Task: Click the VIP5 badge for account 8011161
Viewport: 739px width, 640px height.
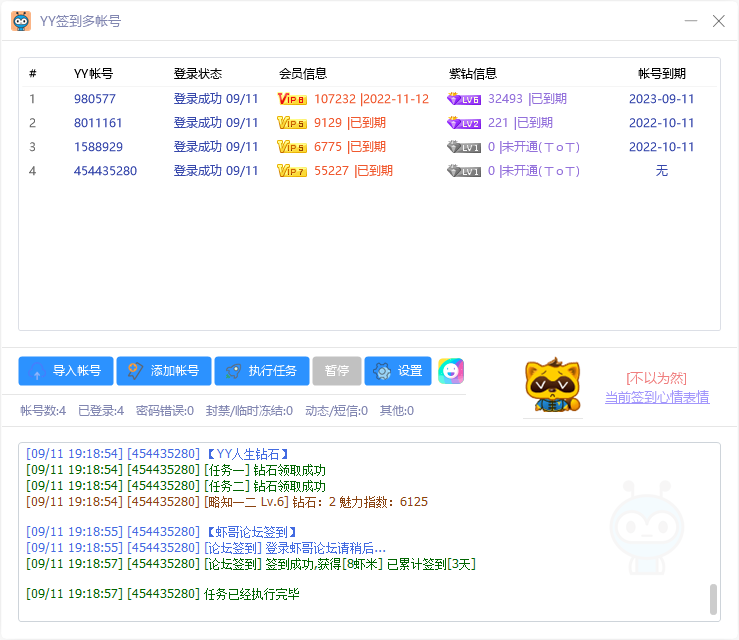Action: (292, 123)
